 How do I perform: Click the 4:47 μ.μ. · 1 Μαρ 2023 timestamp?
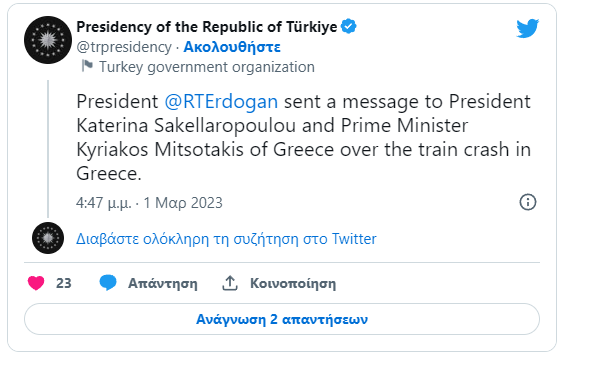point(149,203)
